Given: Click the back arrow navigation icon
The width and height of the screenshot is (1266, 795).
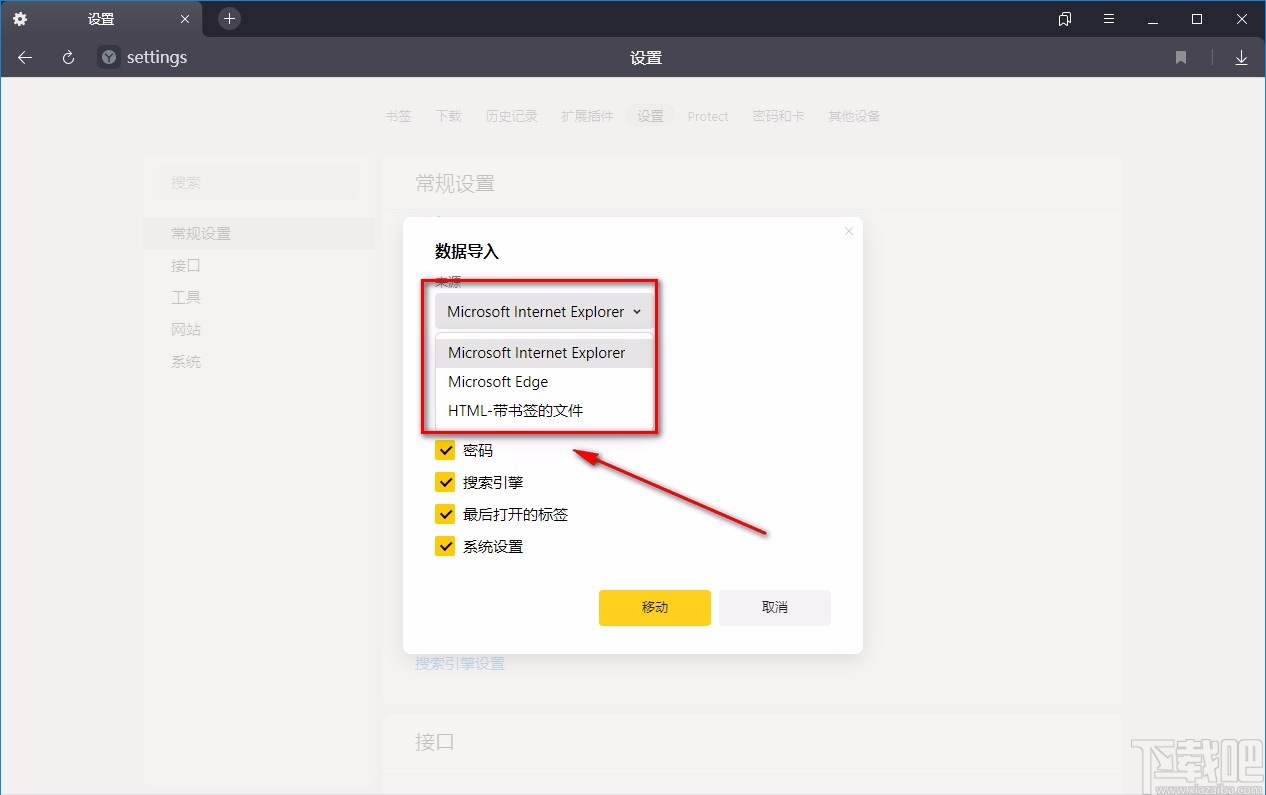Looking at the screenshot, I should coord(24,57).
